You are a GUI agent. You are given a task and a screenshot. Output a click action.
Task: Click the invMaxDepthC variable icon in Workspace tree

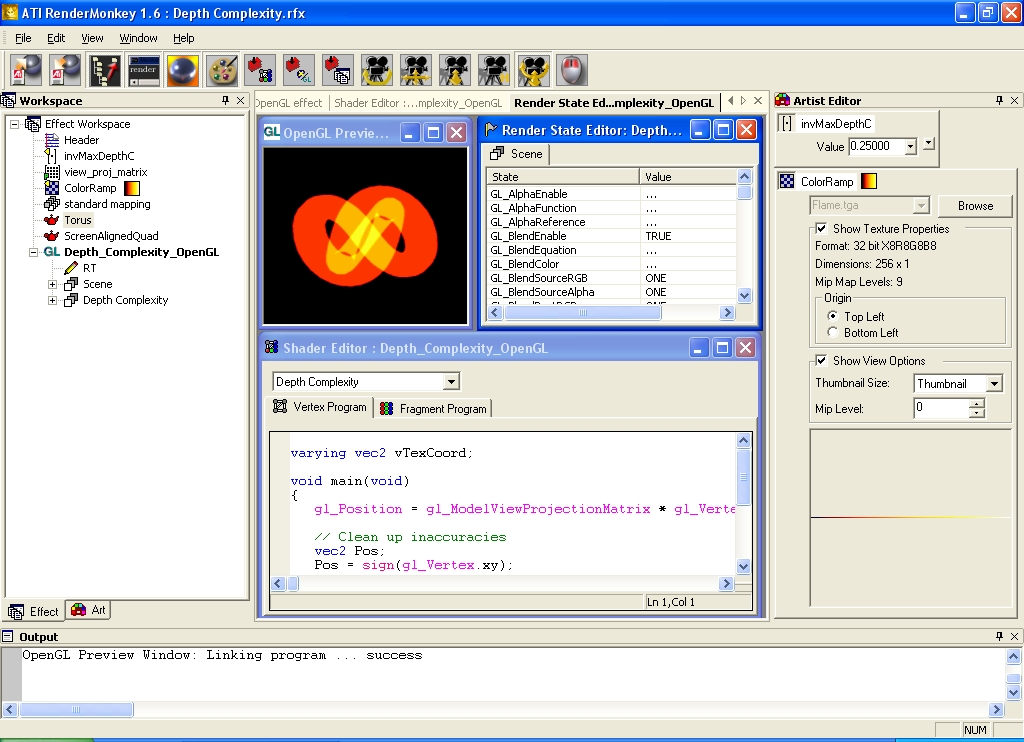(x=51, y=156)
